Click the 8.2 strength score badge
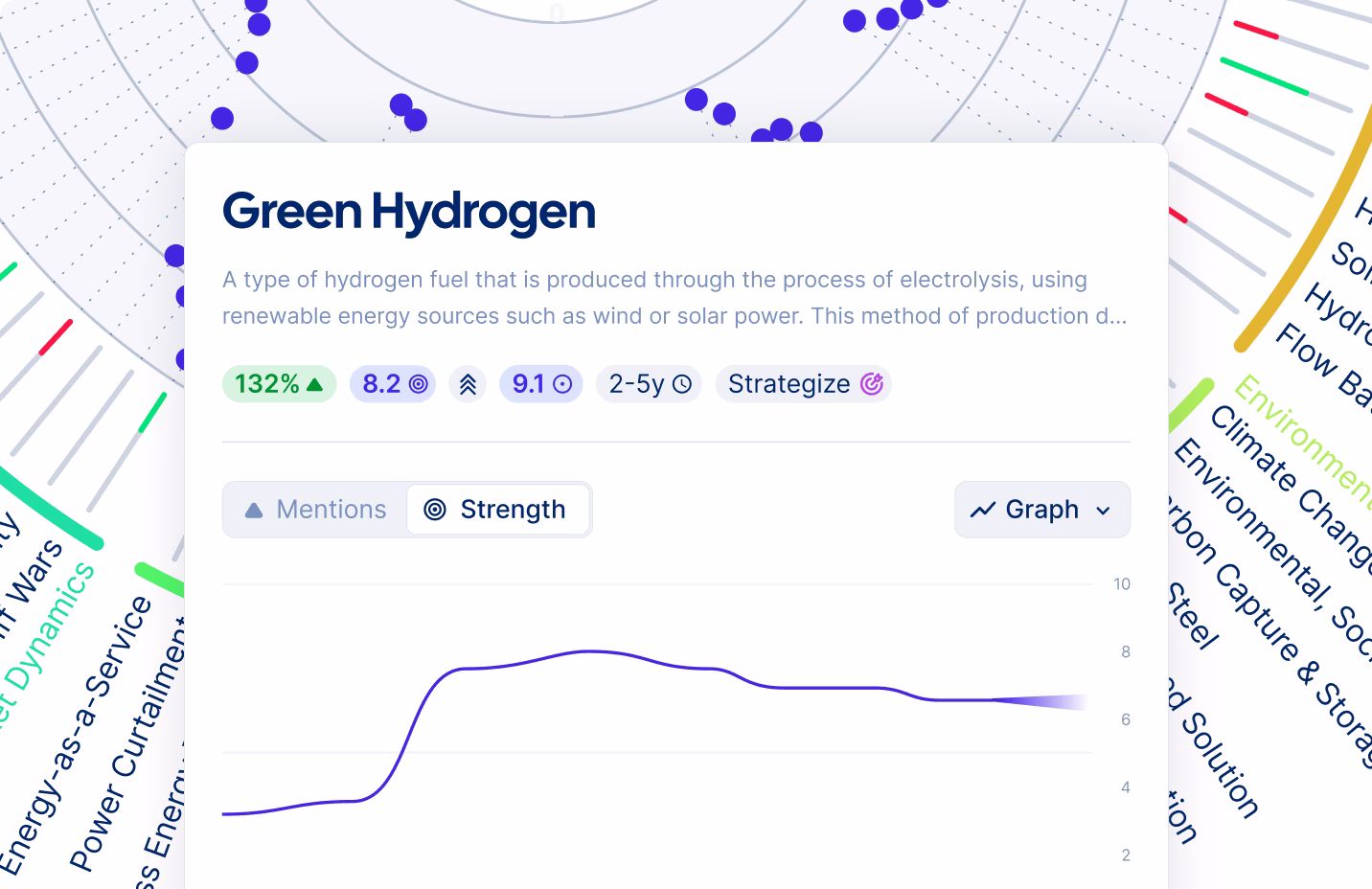The height and width of the screenshot is (889, 1372). click(x=393, y=384)
